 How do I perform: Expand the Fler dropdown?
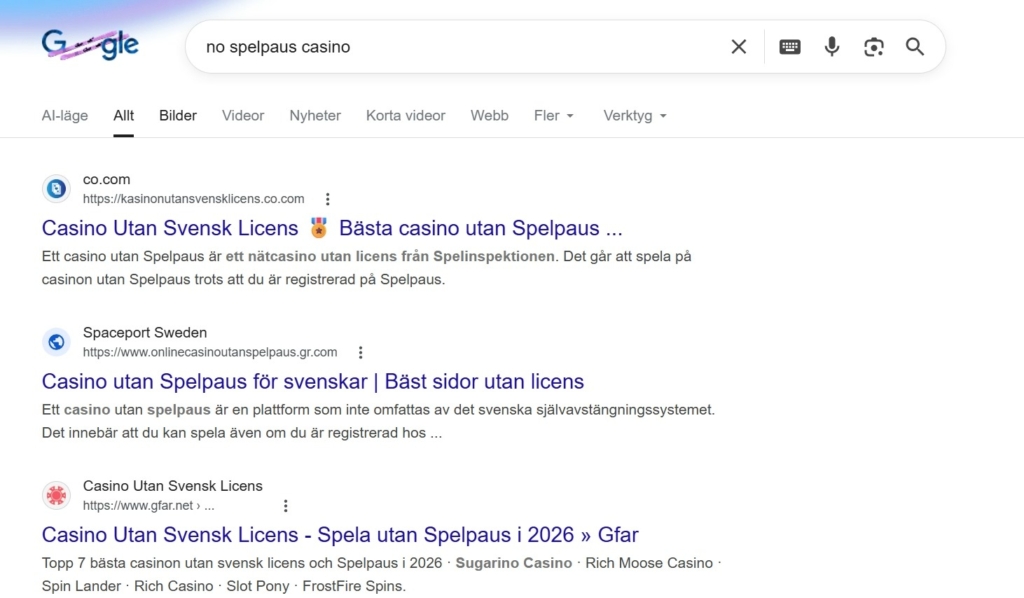(554, 116)
